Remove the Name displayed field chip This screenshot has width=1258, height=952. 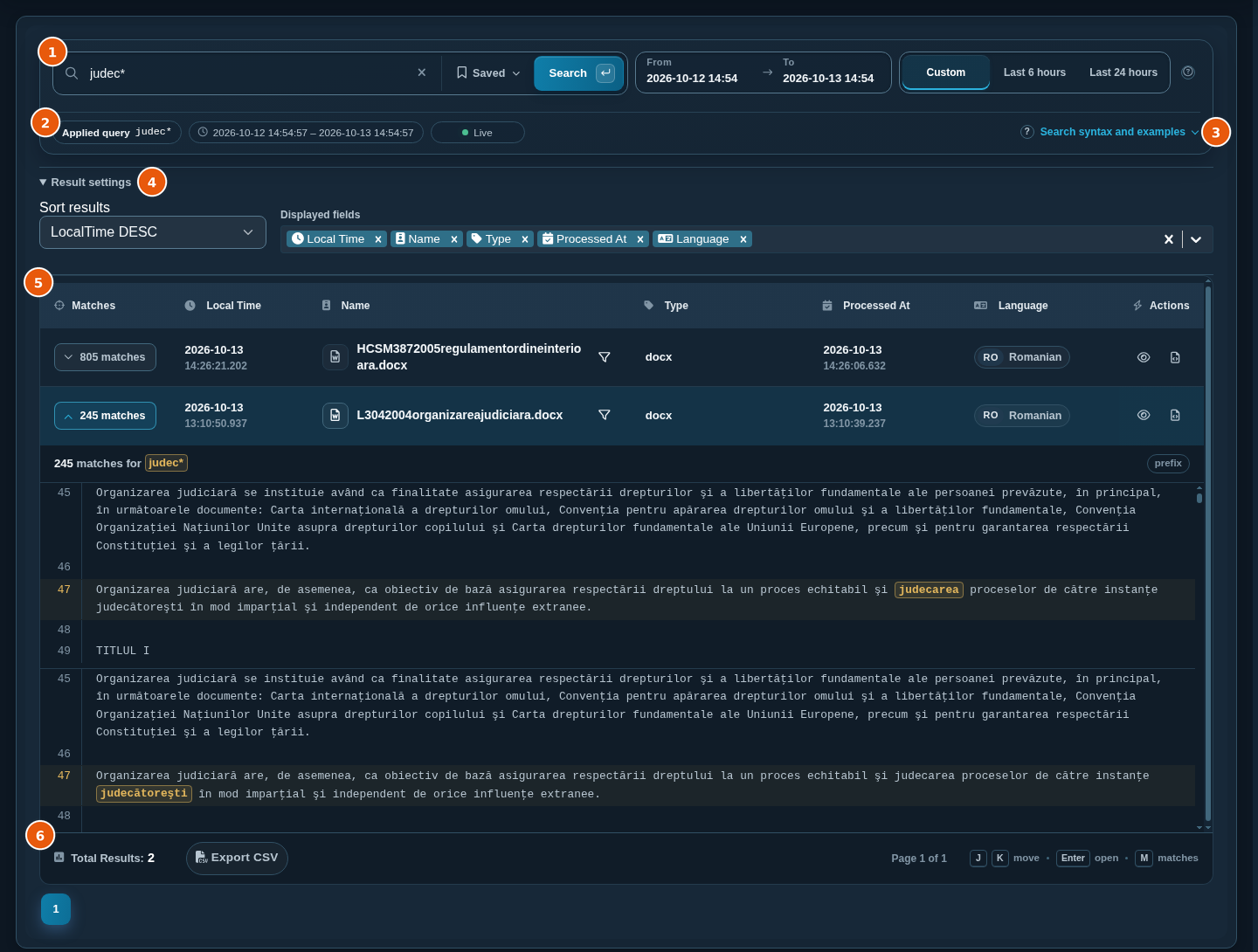coord(454,239)
